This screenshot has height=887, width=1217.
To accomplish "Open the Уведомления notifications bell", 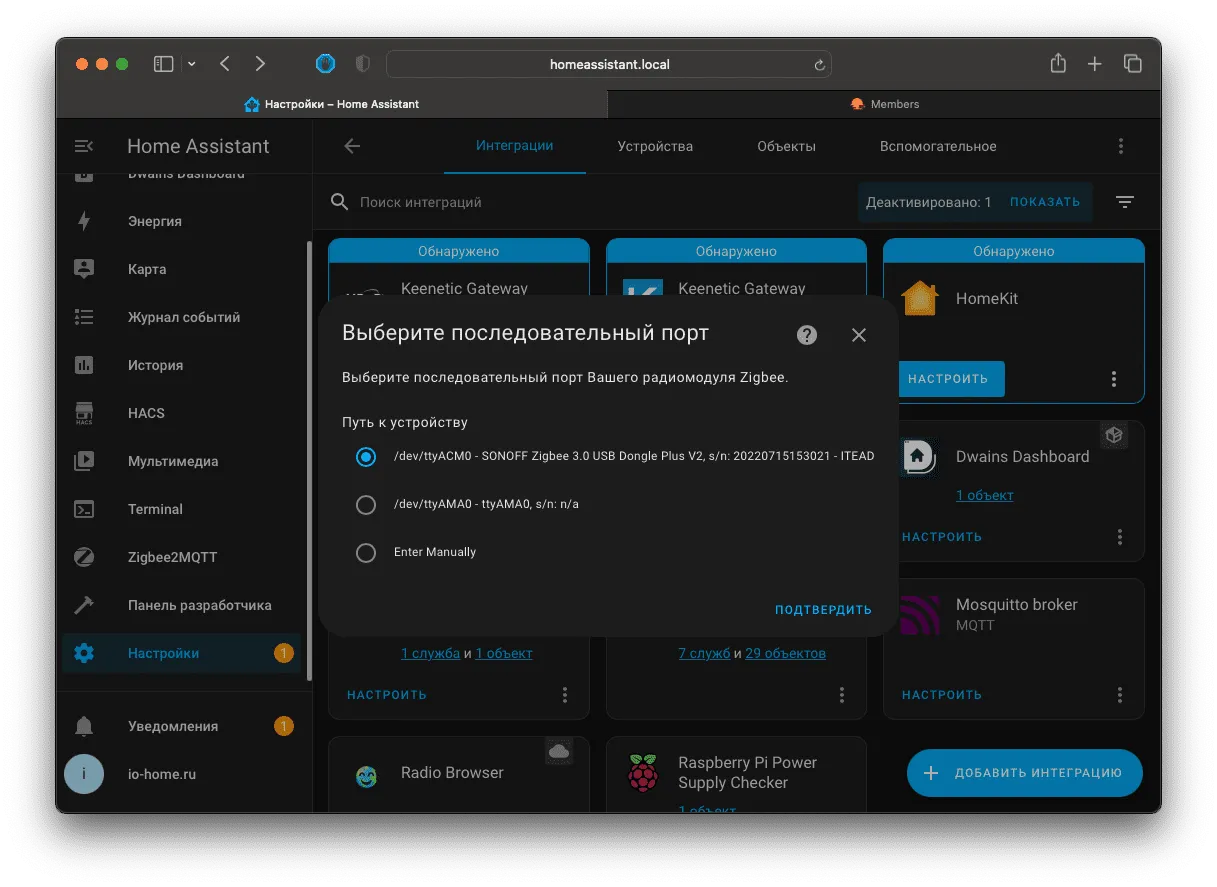I will [x=84, y=726].
